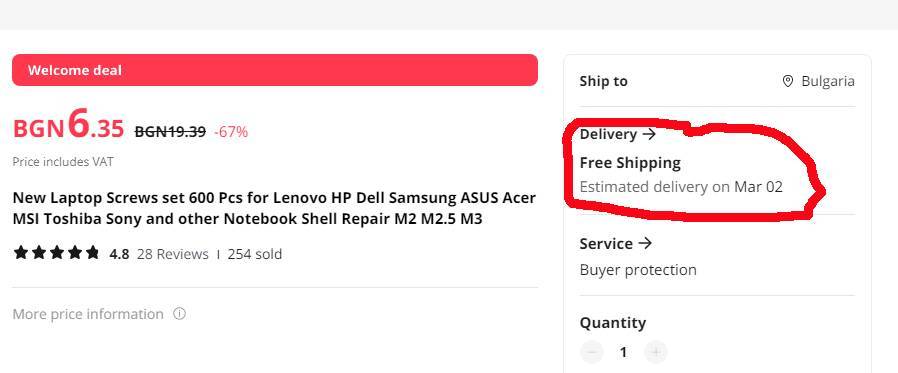Click the product title text

(274, 208)
